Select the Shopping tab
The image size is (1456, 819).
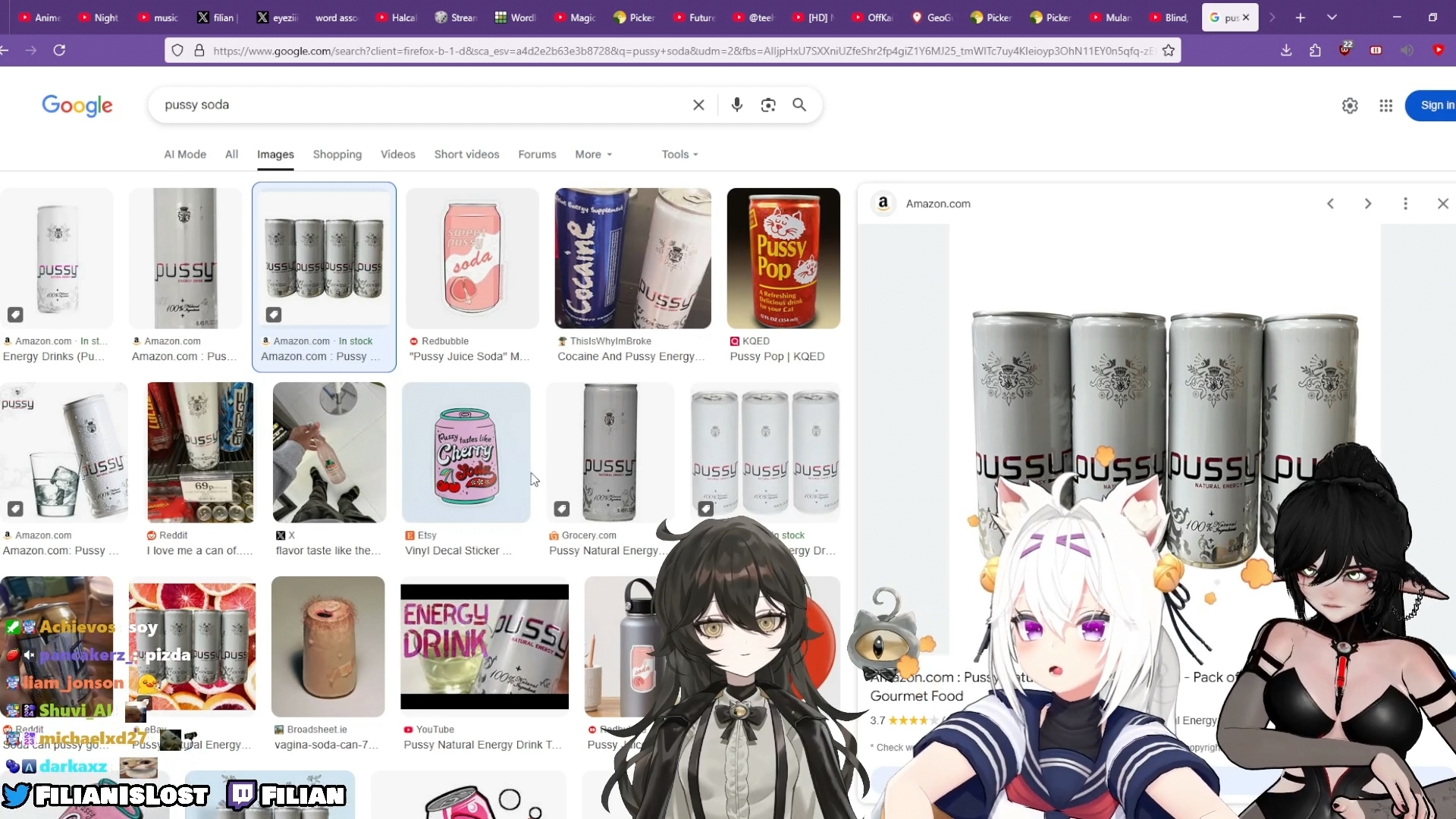click(x=337, y=154)
